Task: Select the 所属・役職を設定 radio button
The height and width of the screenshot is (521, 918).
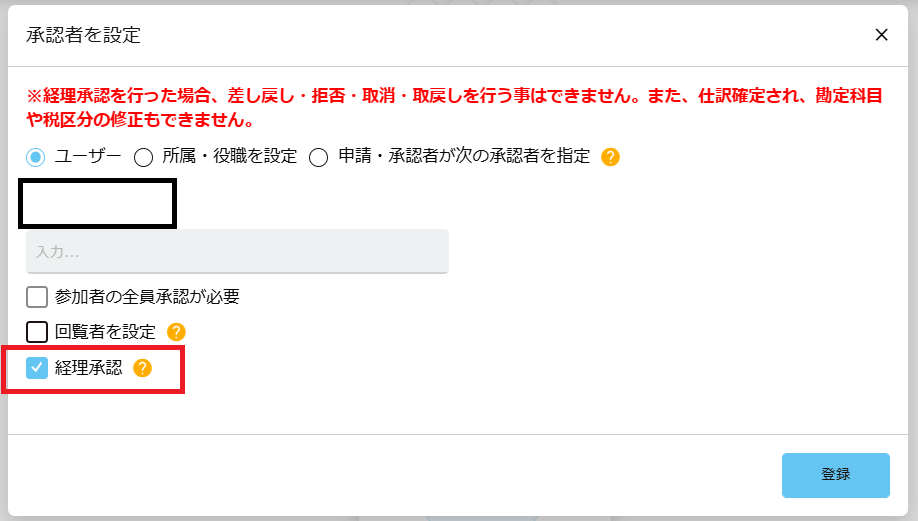Action: point(143,157)
